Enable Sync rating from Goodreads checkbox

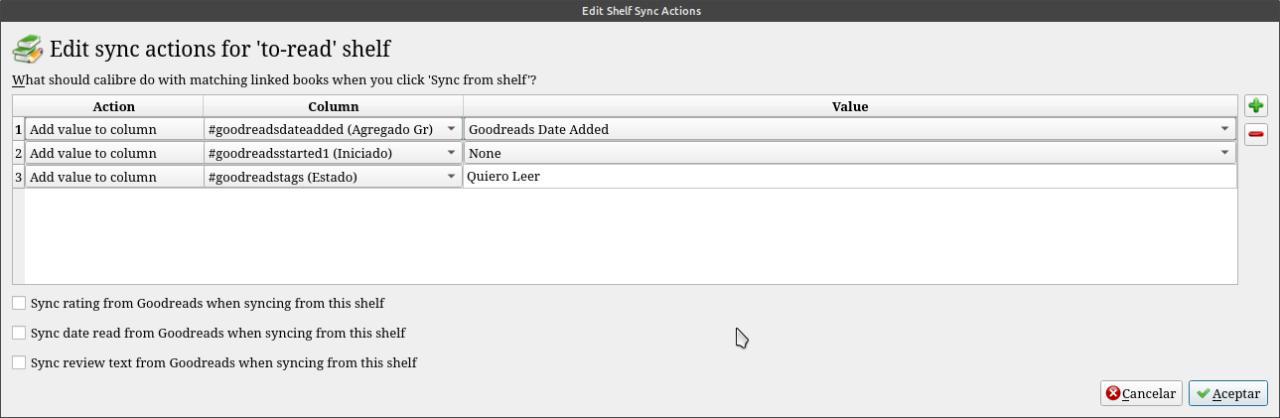(19, 303)
